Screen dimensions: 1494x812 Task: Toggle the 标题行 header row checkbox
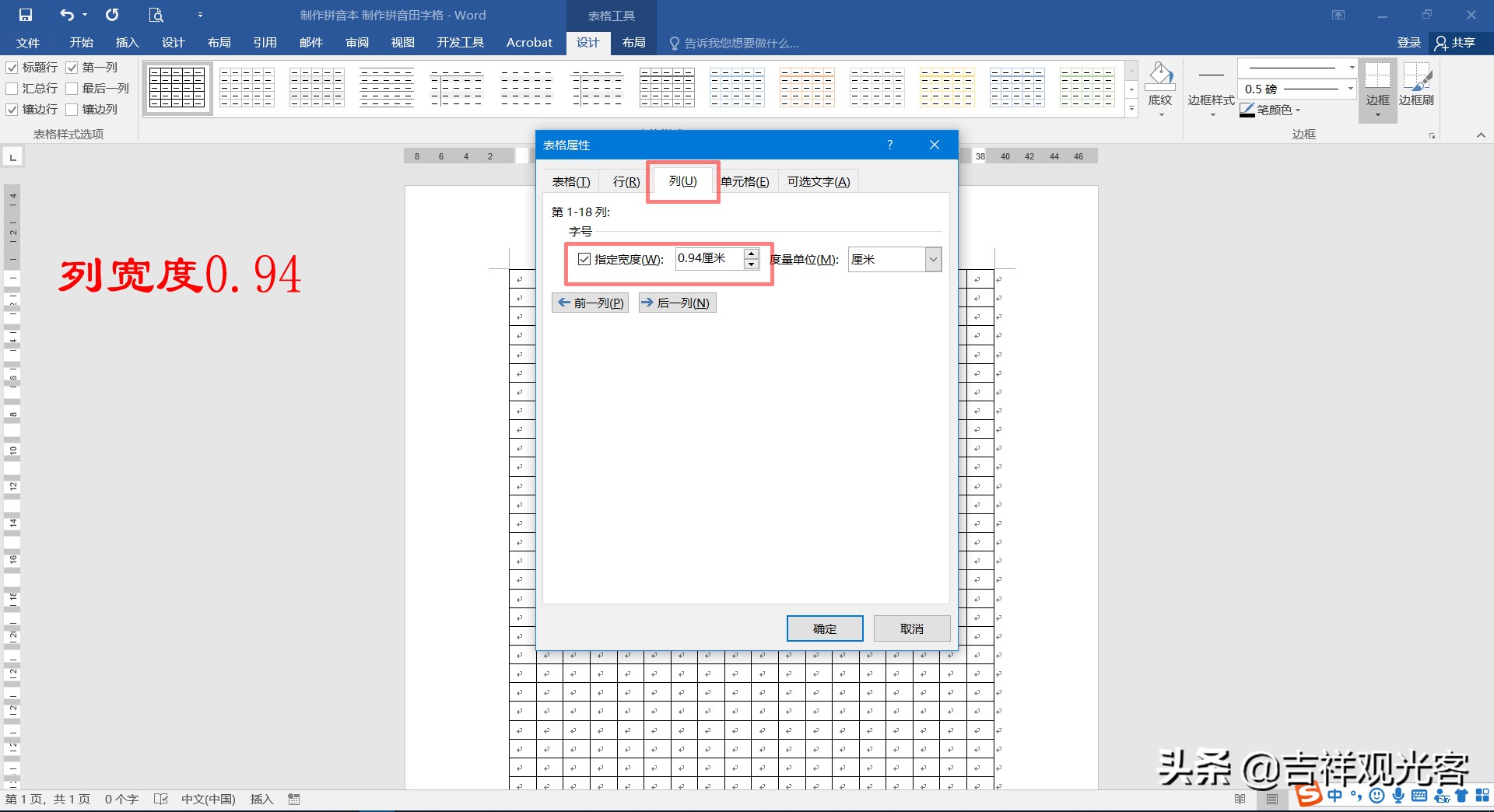coord(12,68)
